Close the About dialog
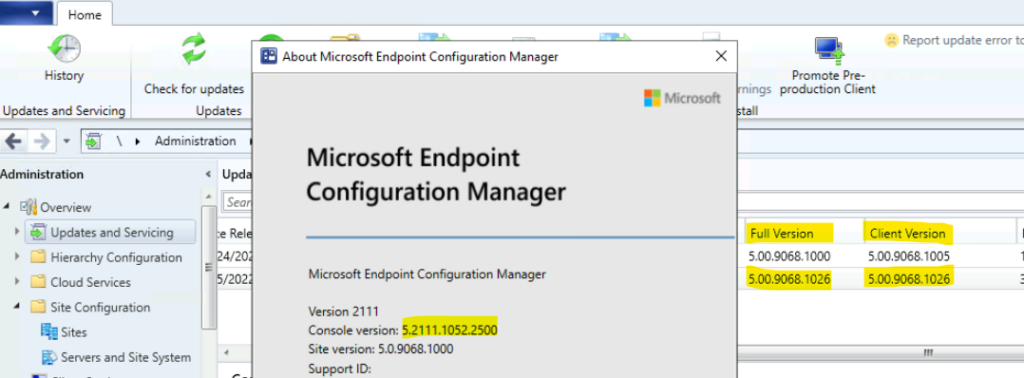 pos(721,57)
